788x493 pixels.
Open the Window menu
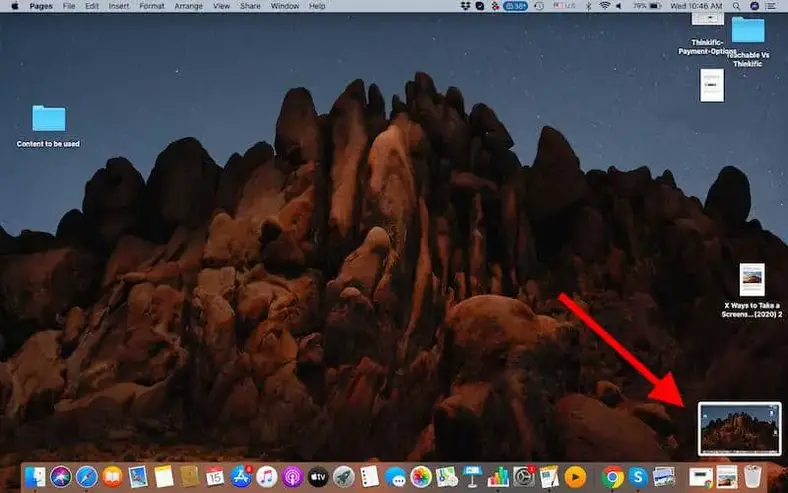(285, 6)
